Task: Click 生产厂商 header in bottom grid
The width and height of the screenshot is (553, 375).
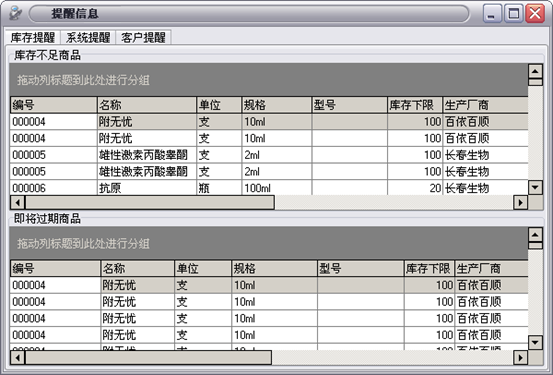Action: coord(491,268)
